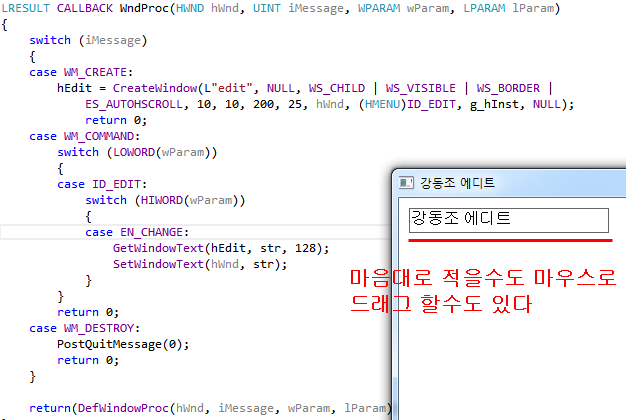Click the app icon in the window title bar
Viewport: 626px width, 420px height.
pos(406,183)
